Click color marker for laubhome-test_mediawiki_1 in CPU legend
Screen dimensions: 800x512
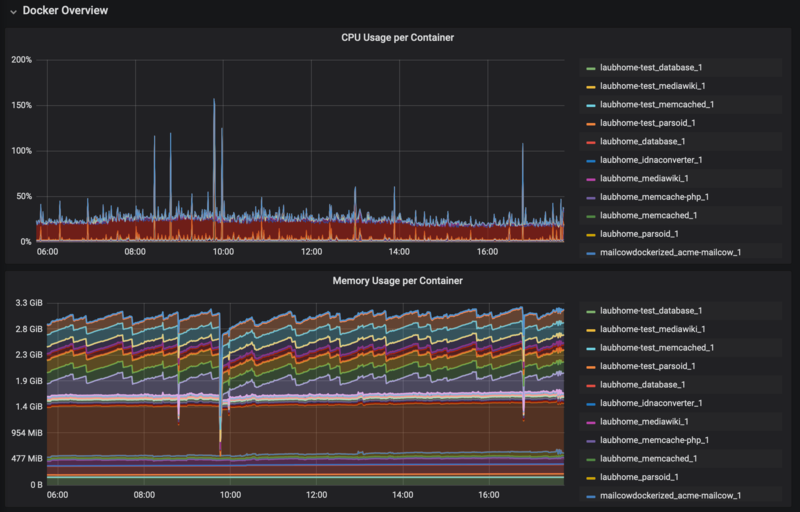click(590, 86)
